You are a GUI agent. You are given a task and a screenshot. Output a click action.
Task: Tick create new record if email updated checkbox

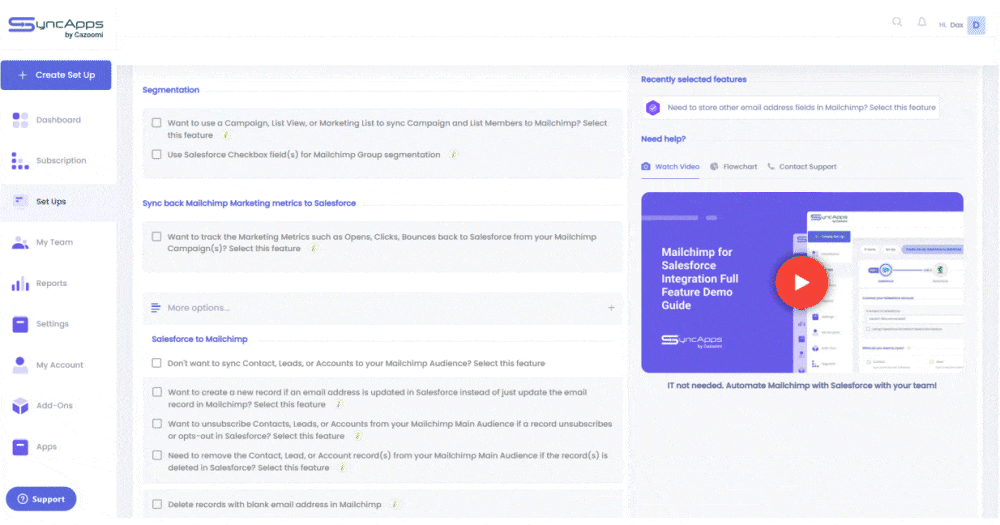(157, 392)
